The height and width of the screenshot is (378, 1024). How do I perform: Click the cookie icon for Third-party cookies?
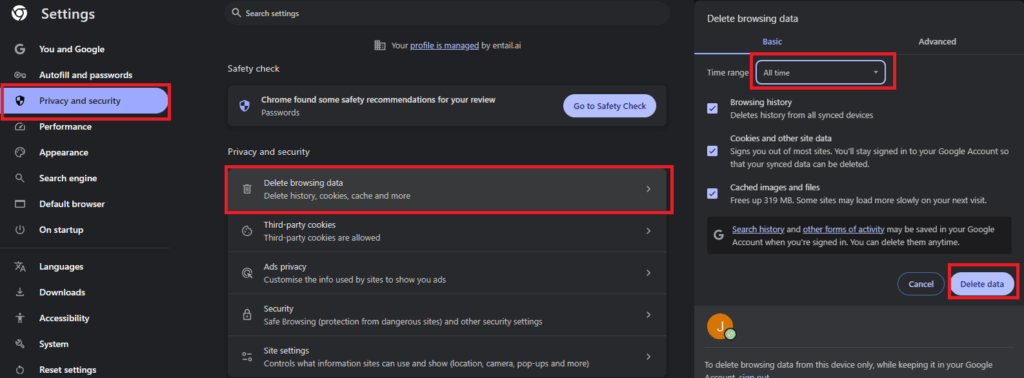click(x=247, y=231)
